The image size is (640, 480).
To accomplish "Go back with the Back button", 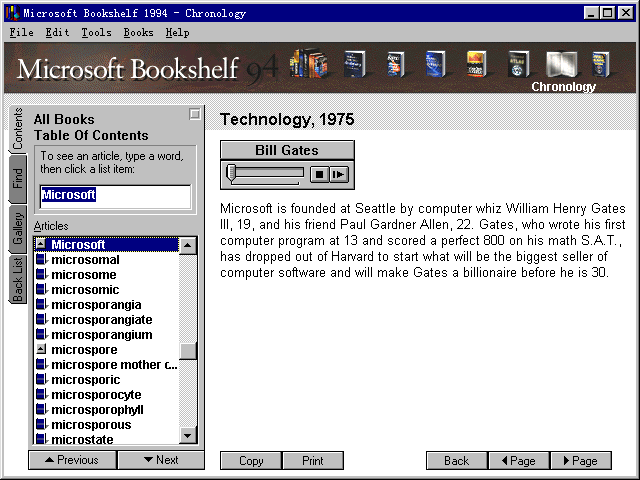I will coord(456,460).
